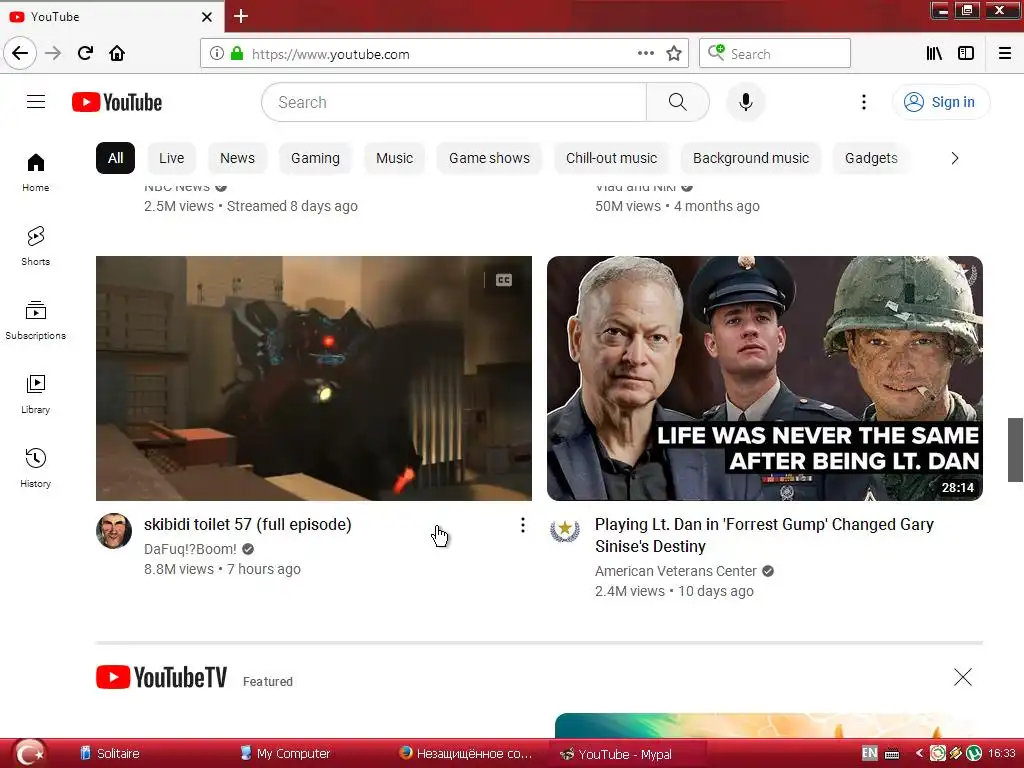Image resolution: width=1024 pixels, height=768 pixels.
Task: Open YouTube settings three-dot menu
Action: (x=863, y=102)
